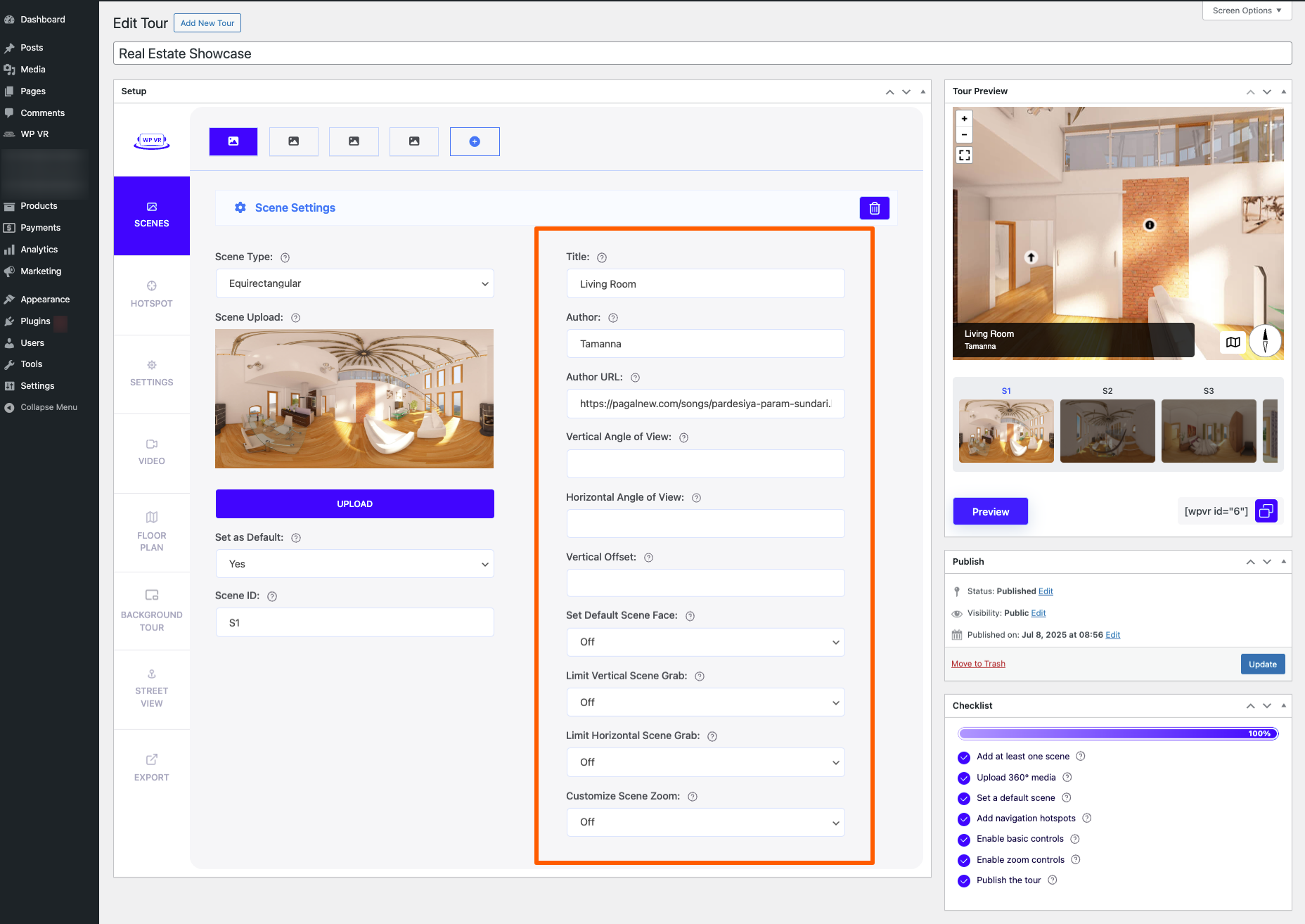The width and height of the screenshot is (1305, 924).
Task: Click the Update button
Action: [x=1262, y=664]
